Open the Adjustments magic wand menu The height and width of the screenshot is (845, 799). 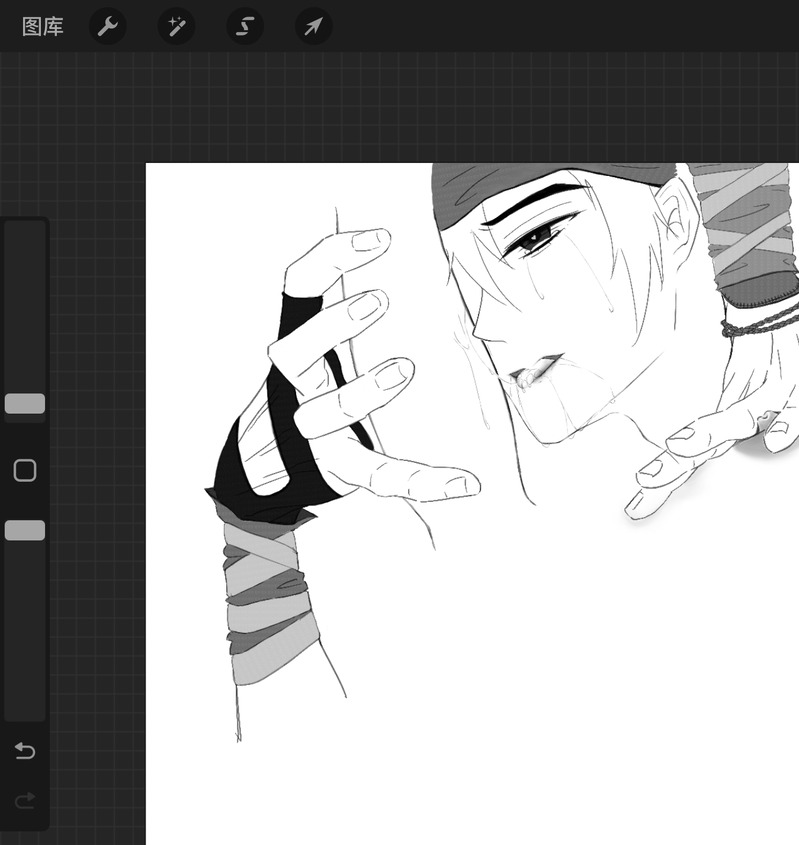coord(176,26)
